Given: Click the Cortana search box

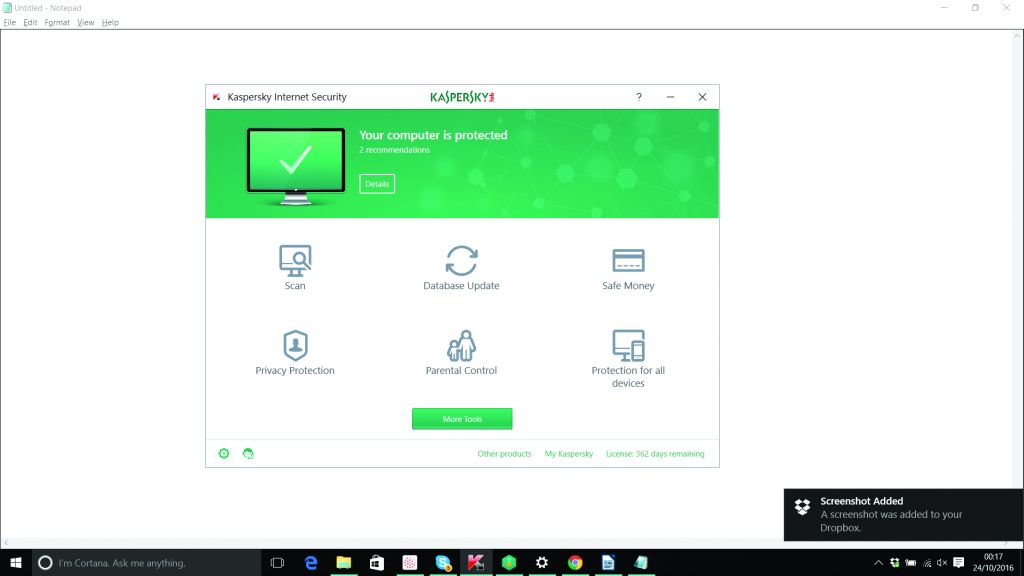Looking at the screenshot, I should coord(146,562).
